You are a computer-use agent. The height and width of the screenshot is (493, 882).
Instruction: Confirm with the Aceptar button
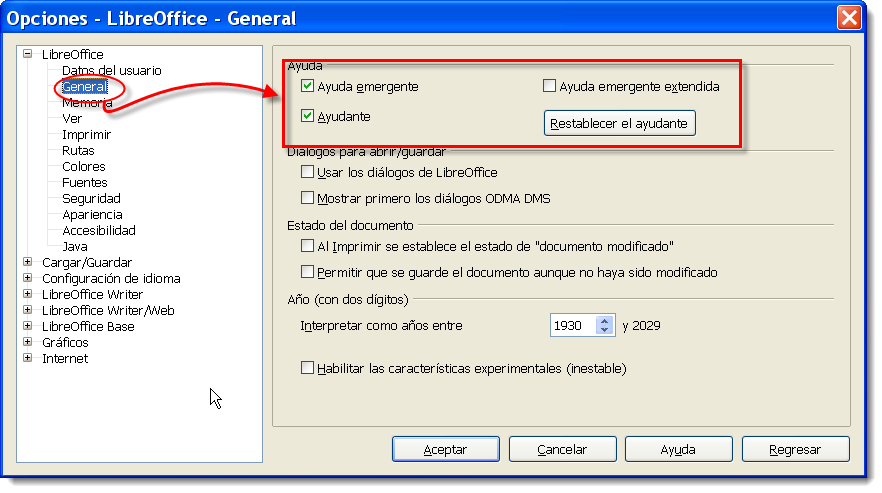click(446, 449)
